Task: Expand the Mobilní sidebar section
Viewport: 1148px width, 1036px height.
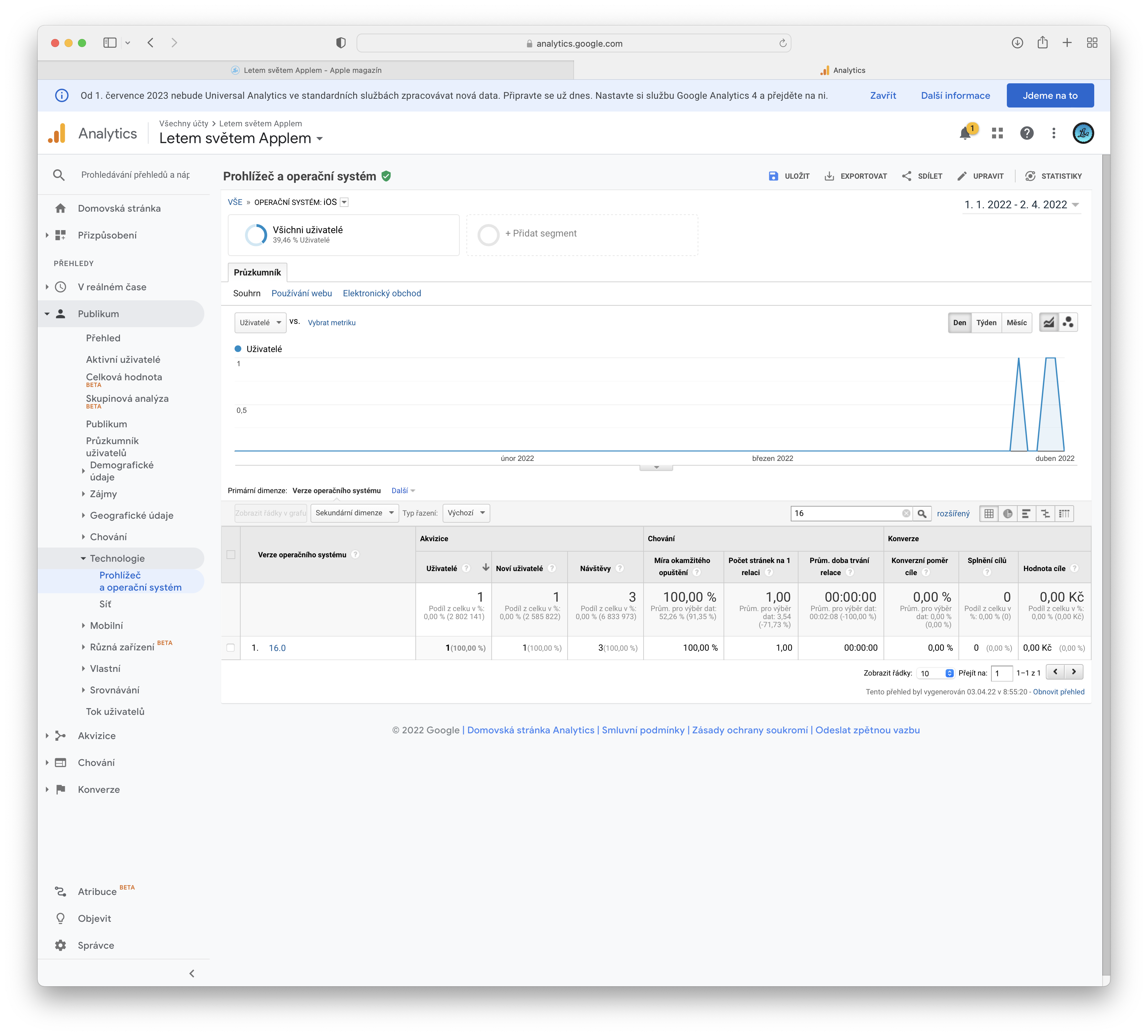Action: click(107, 625)
